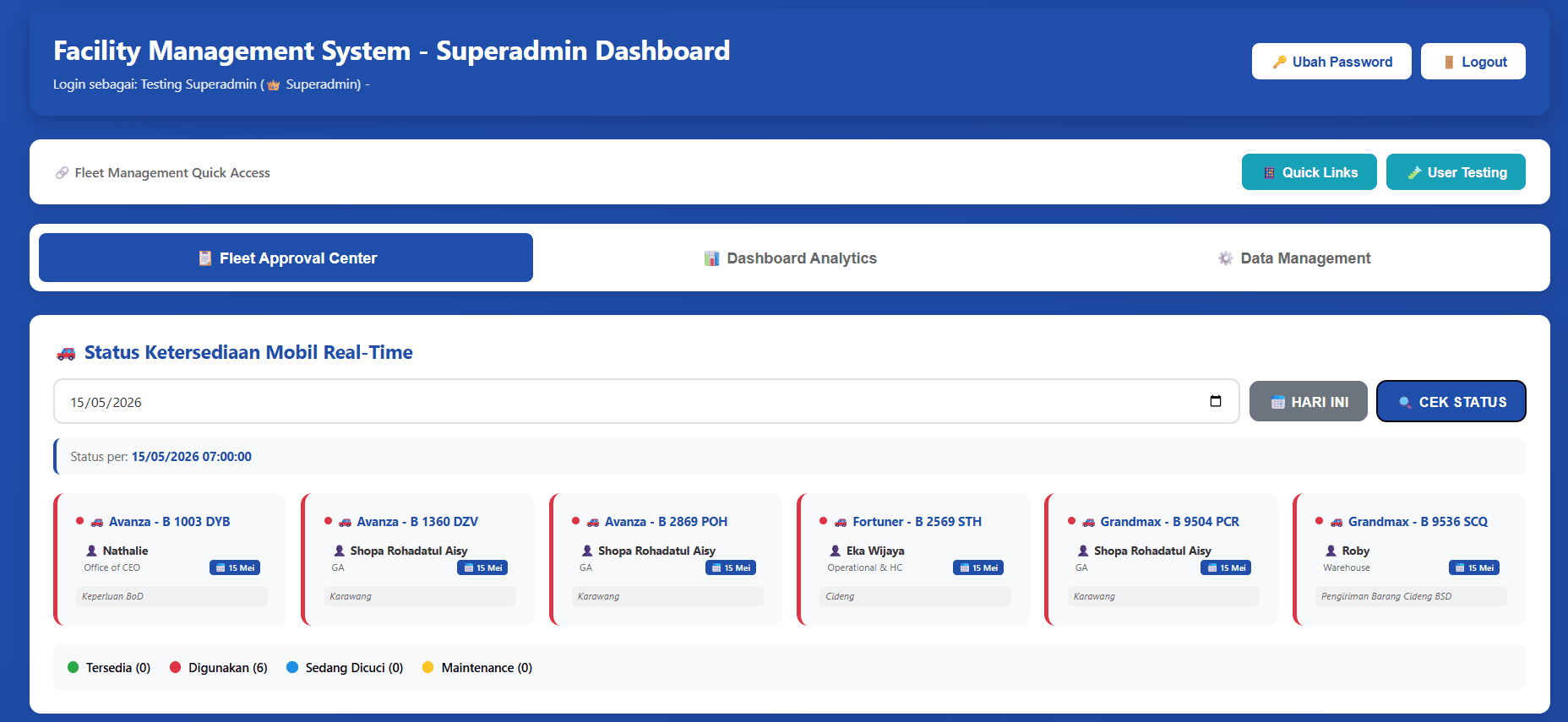Click the car icon in Status Ketersediaan heading

tap(66, 353)
